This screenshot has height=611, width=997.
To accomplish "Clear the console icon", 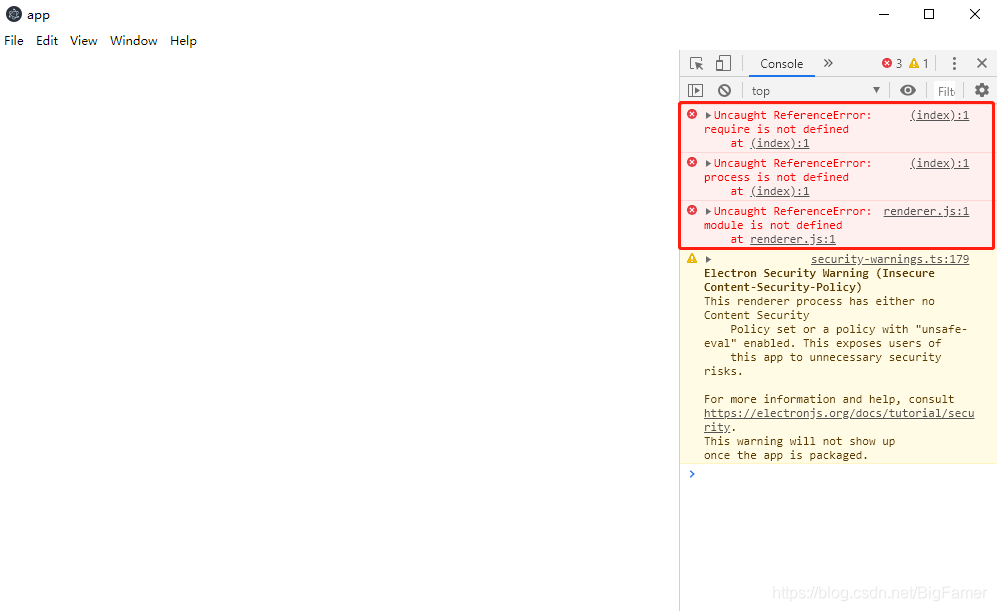I will (724, 90).
